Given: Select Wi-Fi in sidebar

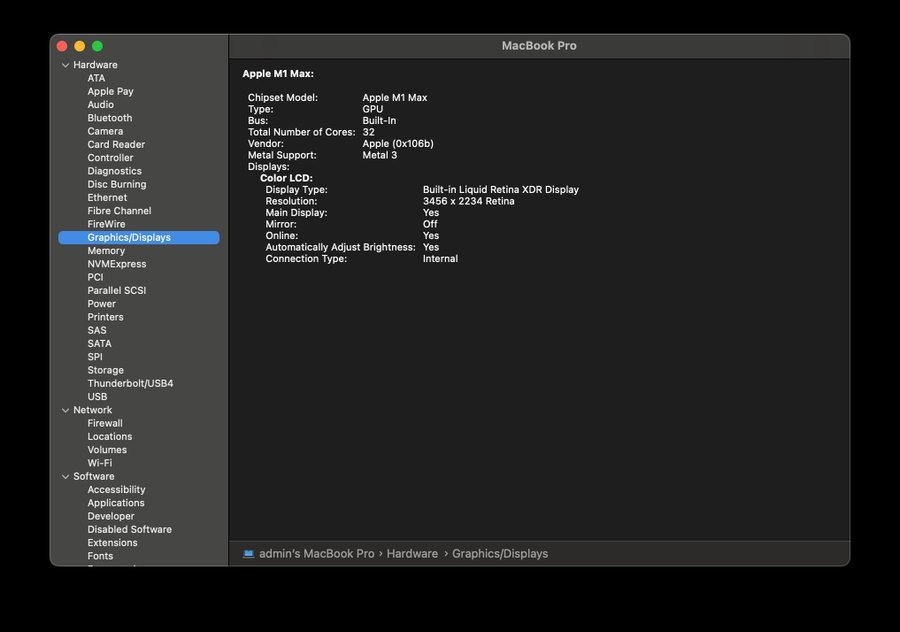Looking at the screenshot, I should pos(100,463).
